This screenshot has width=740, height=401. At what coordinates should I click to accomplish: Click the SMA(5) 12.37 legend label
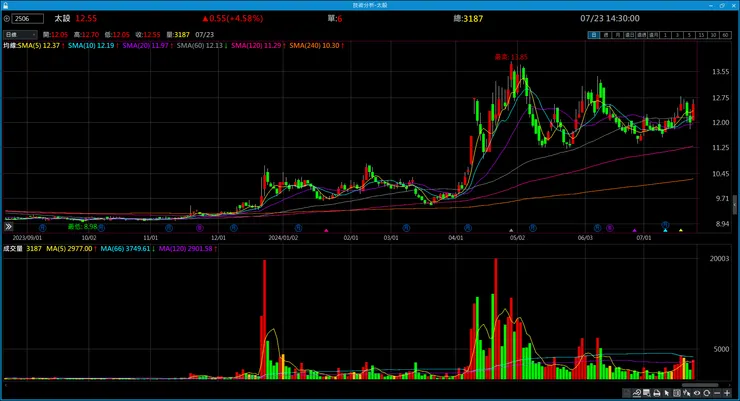pos(41,46)
